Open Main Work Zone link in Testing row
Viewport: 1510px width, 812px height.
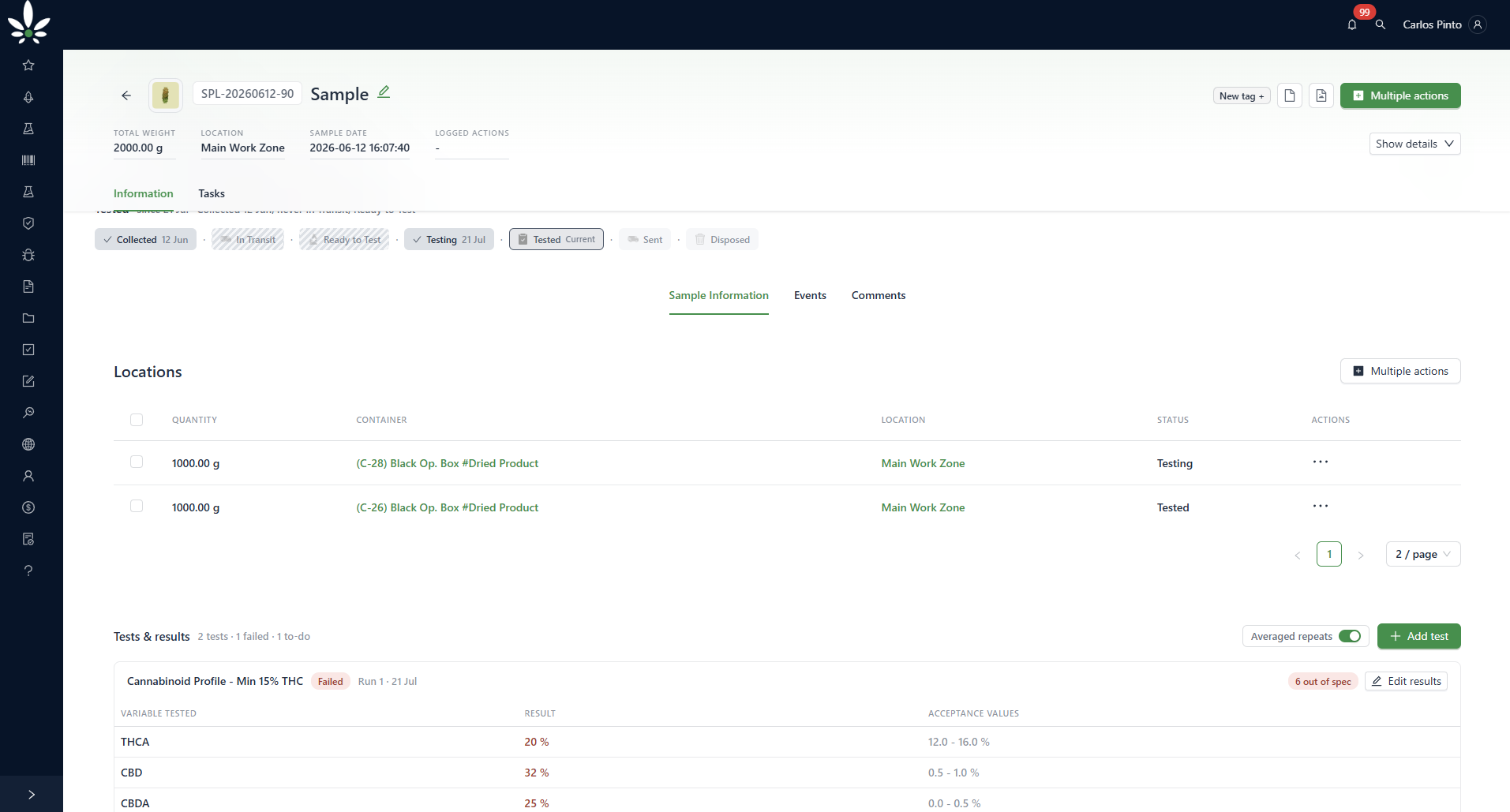(x=923, y=463)
